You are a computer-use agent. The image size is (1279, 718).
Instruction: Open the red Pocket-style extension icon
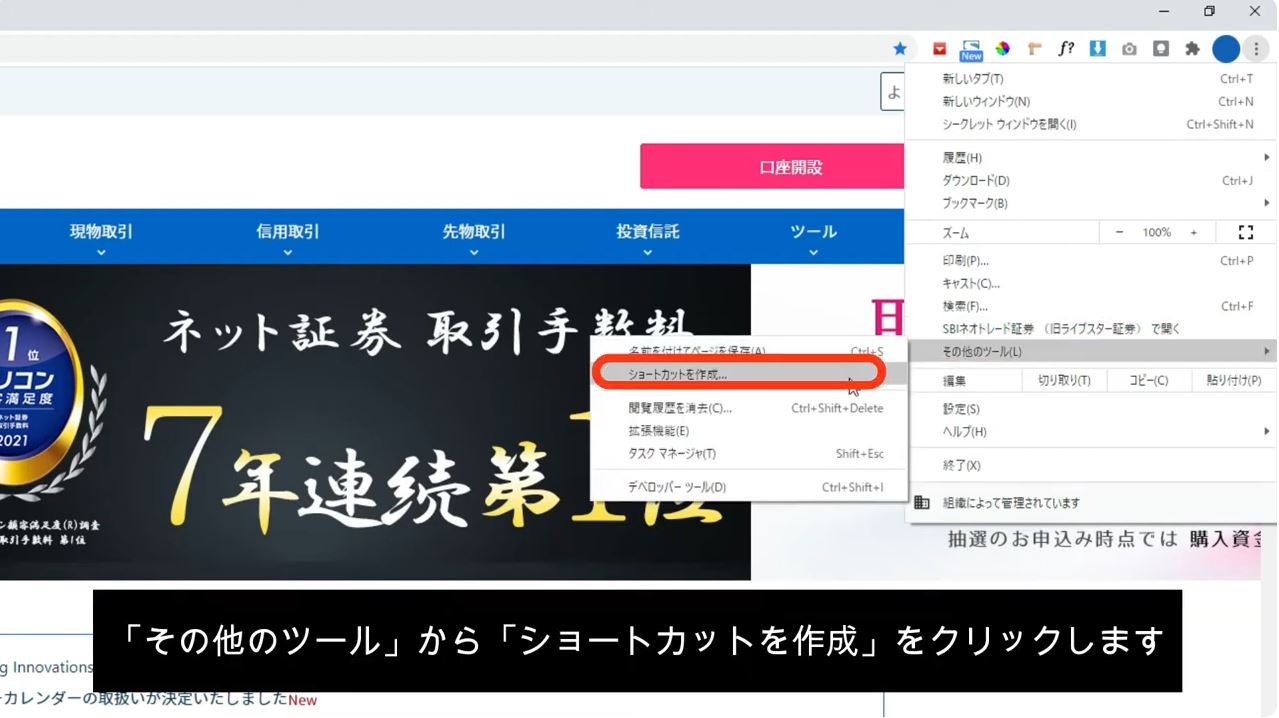pyautogui.click(x=940, y=48)
